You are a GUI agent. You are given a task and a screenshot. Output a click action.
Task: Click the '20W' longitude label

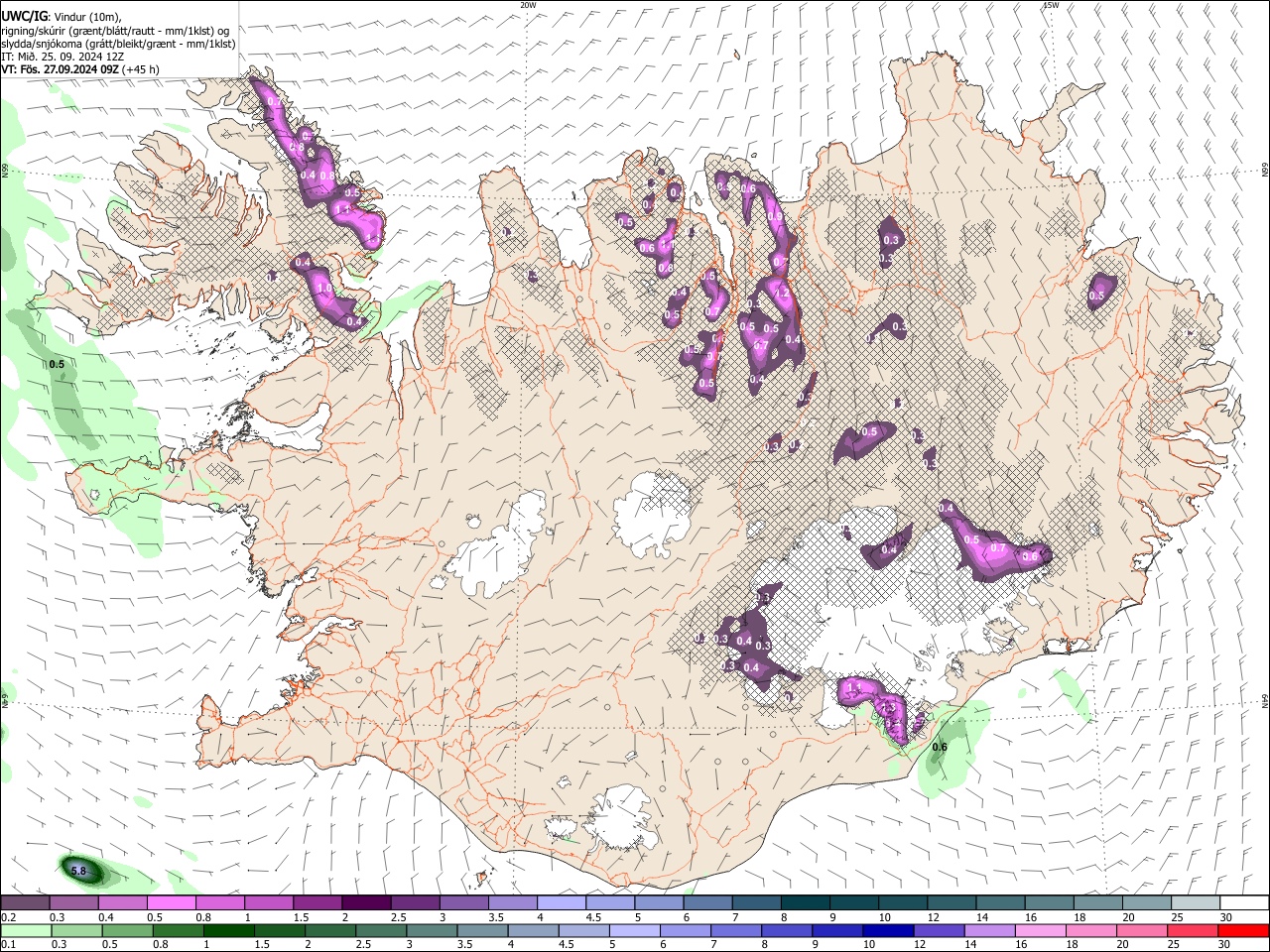pyautogui.click(x=528, y=5)
